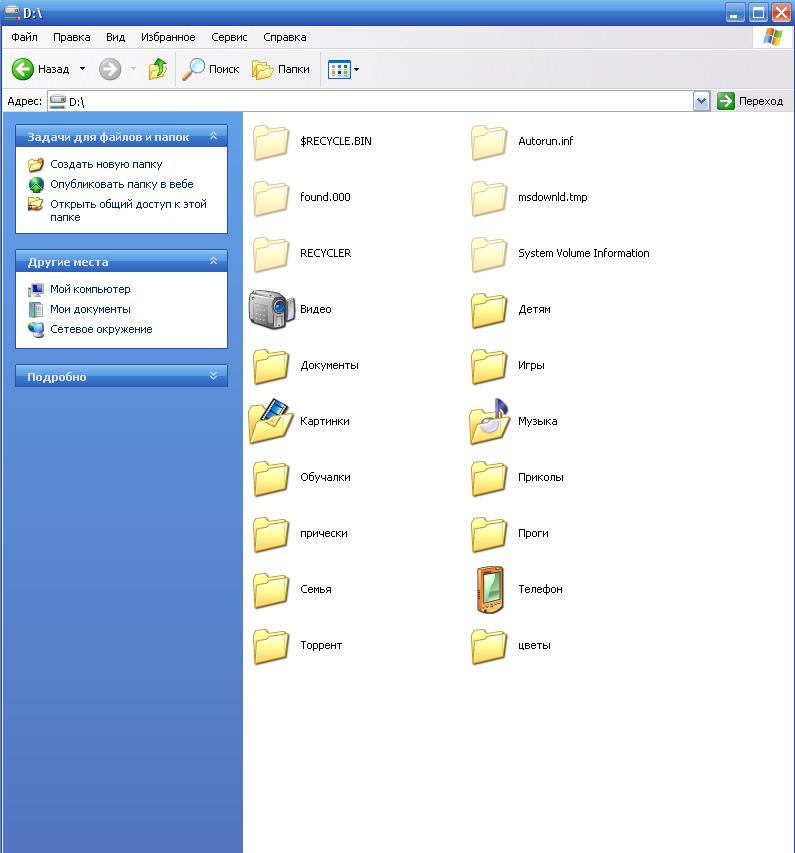Select the прически folder icon
Image resolution: width=795 pixels, height=853 pixels.
coord(270,535)
